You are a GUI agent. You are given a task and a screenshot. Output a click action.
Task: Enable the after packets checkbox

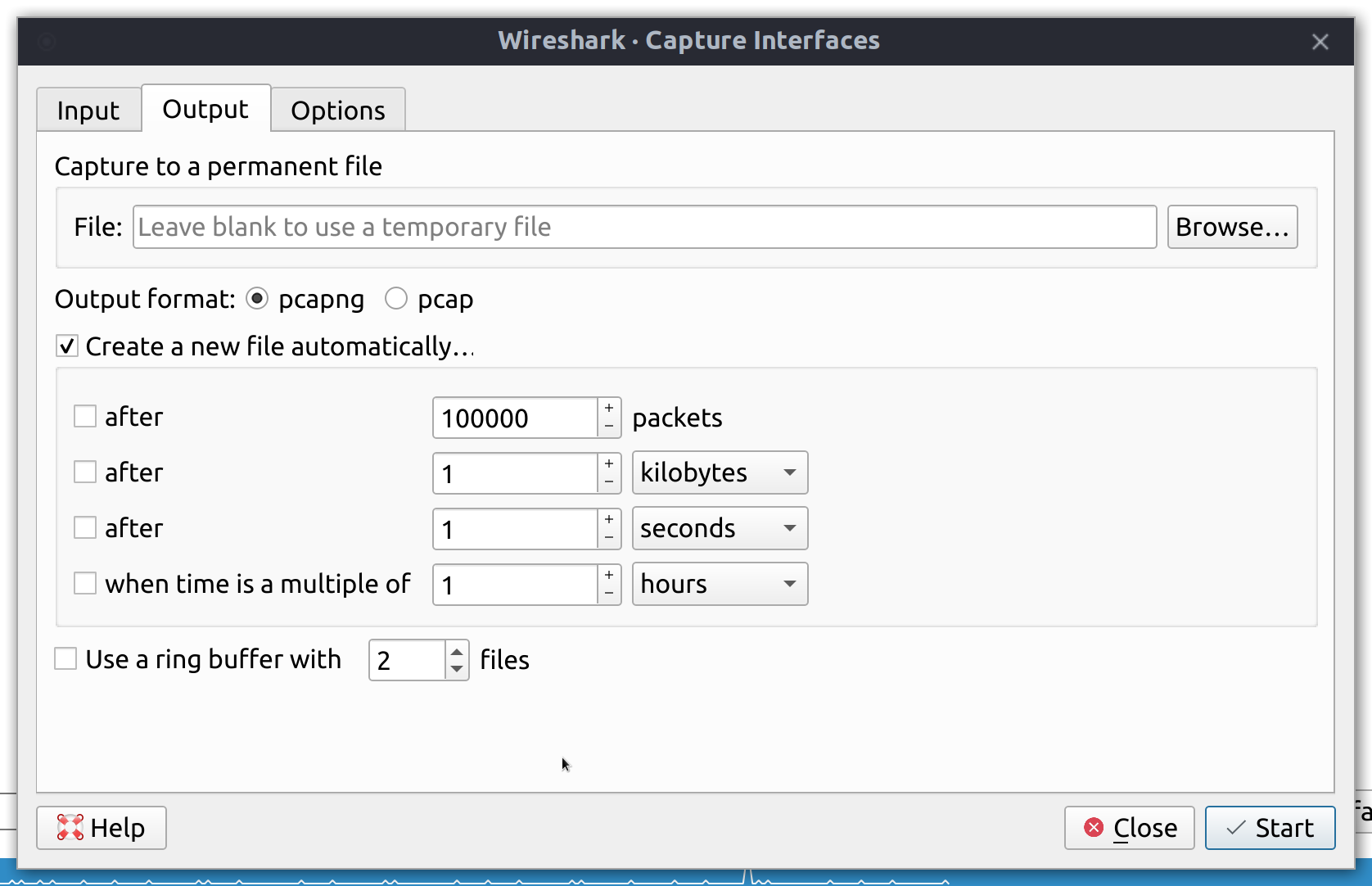tap(85, 417)
